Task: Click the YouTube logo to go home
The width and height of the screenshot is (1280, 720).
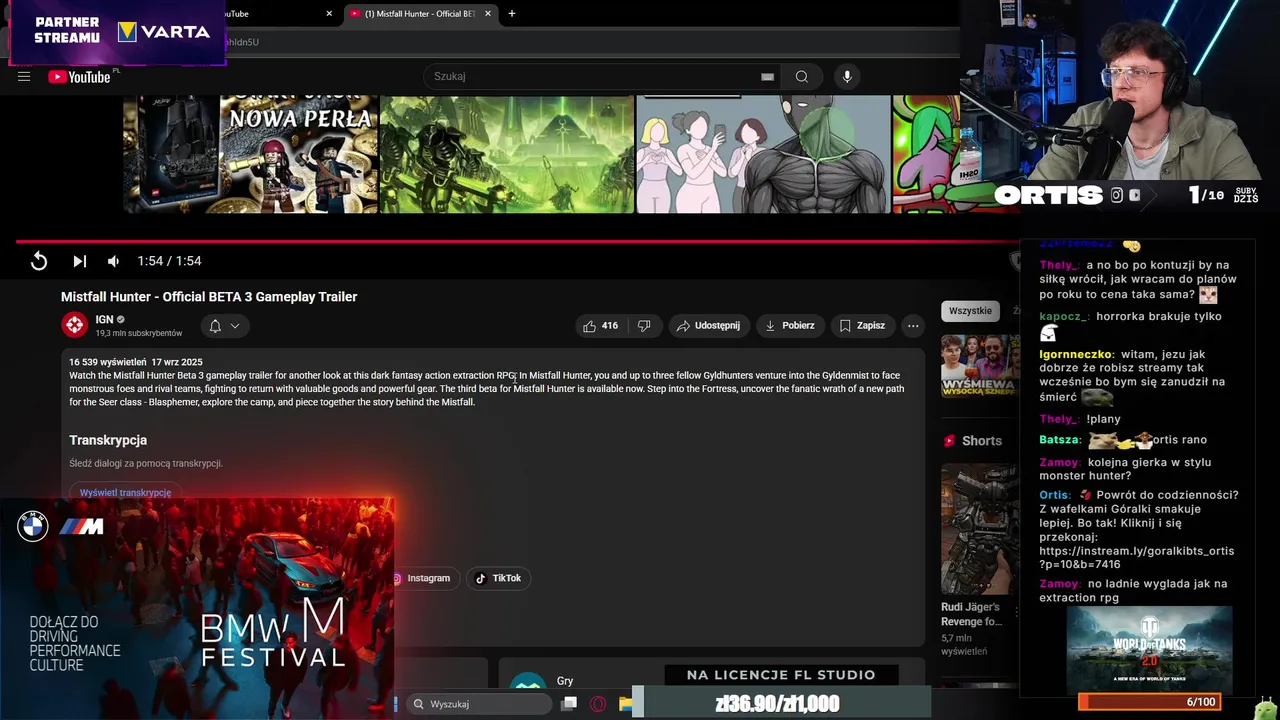Action: pos(79,77)
